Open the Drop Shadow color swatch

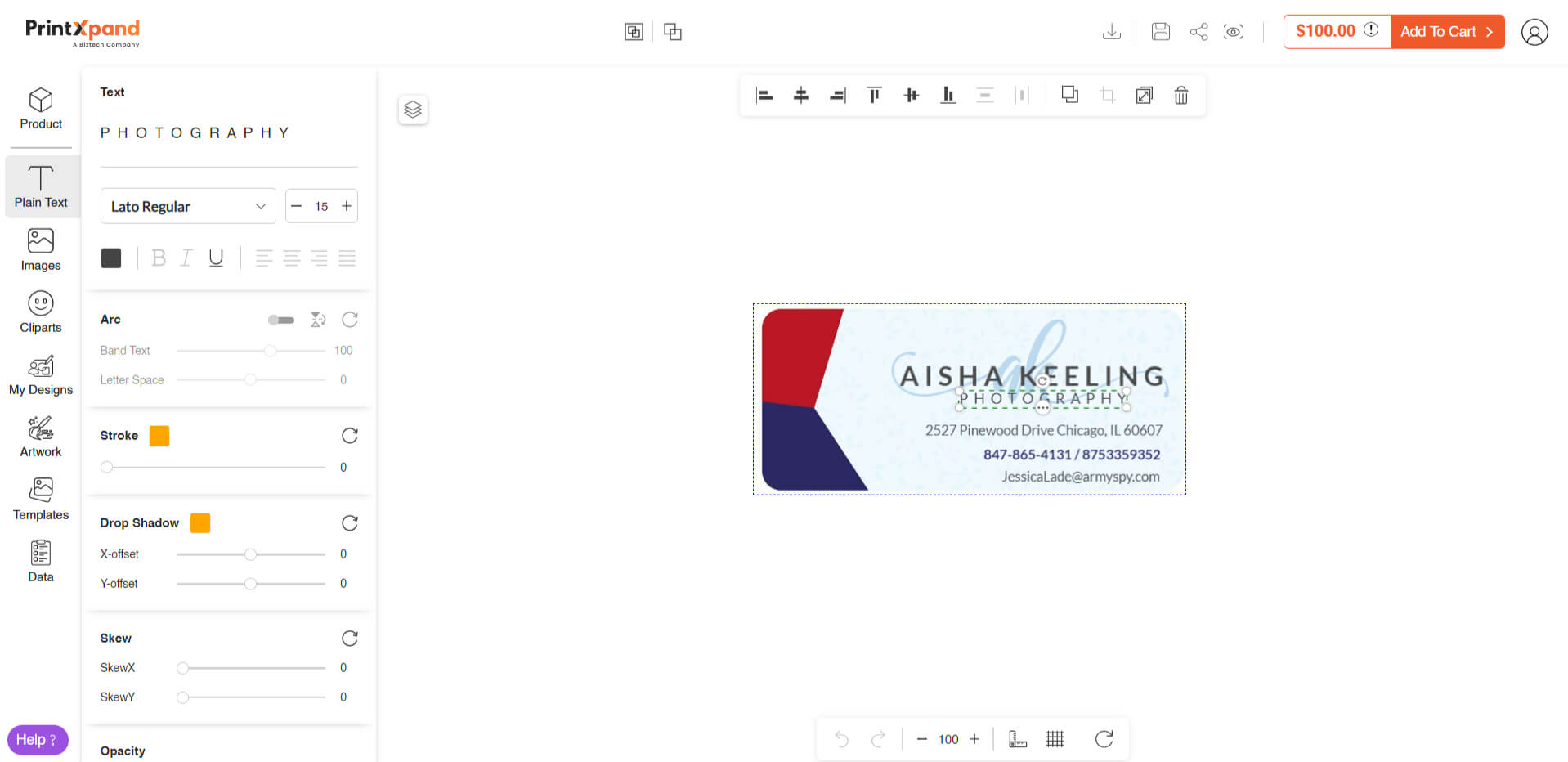coord(200,523)
